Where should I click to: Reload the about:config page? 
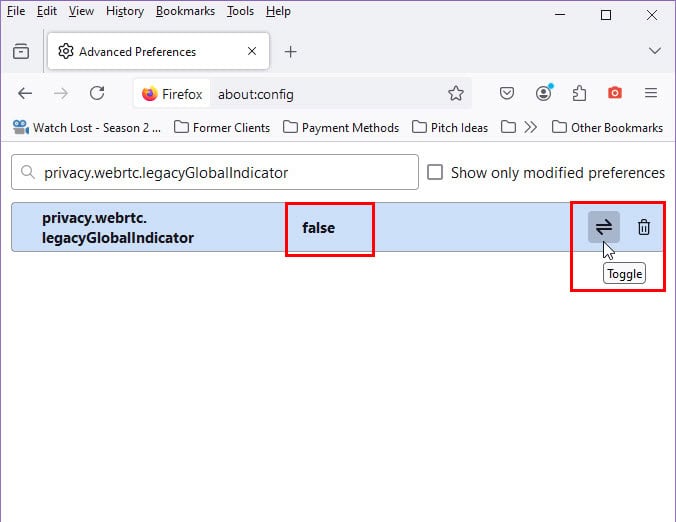coord(97,94)
